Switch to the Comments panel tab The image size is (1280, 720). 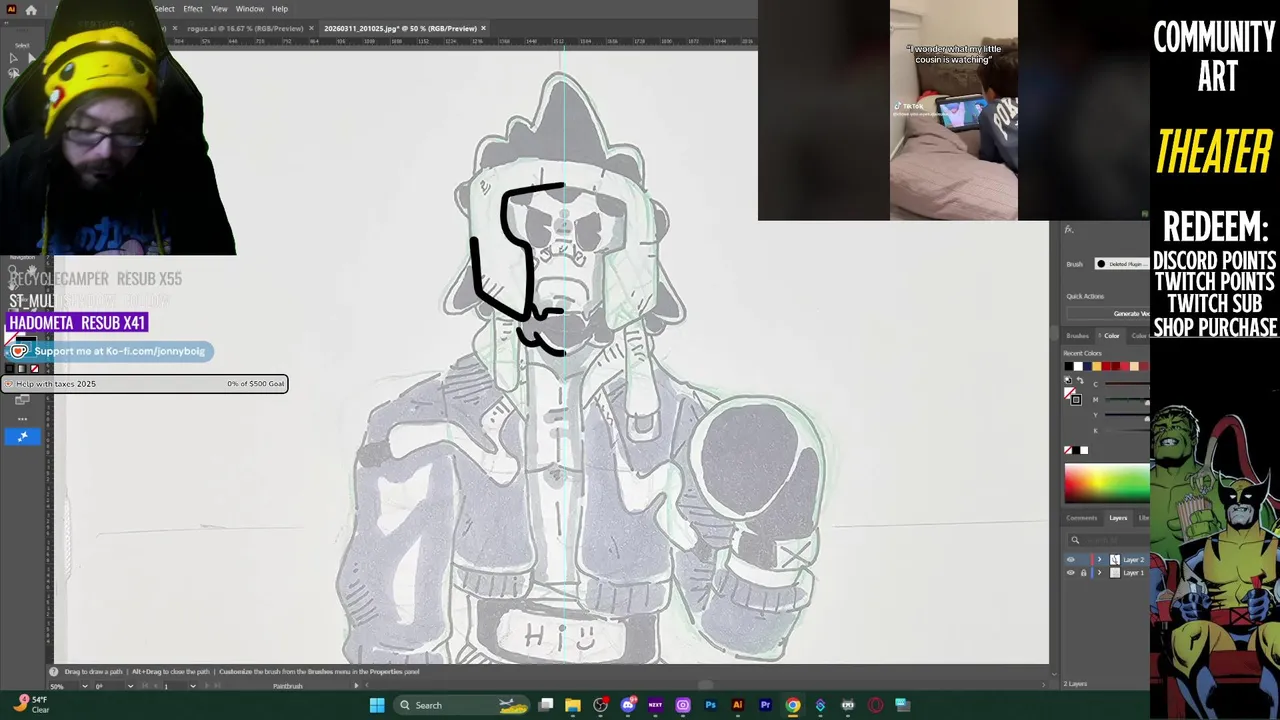click(x=1081, y=518)
